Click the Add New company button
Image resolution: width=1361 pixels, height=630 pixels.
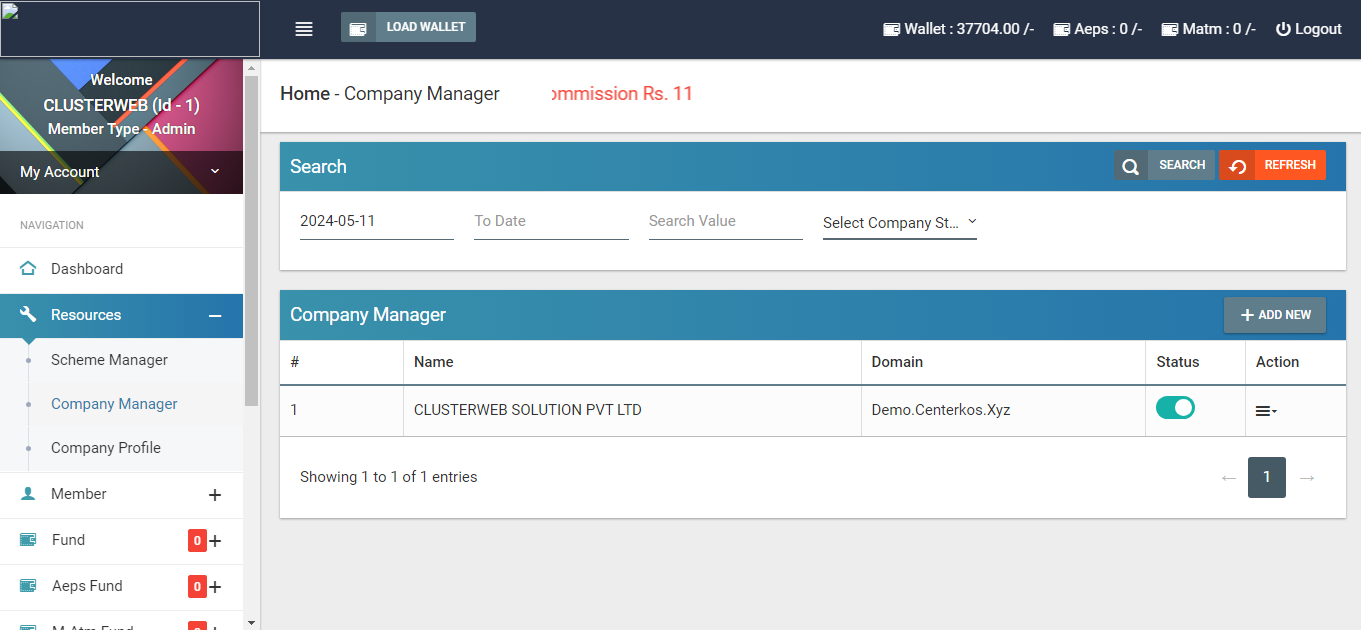point(1274,315)
